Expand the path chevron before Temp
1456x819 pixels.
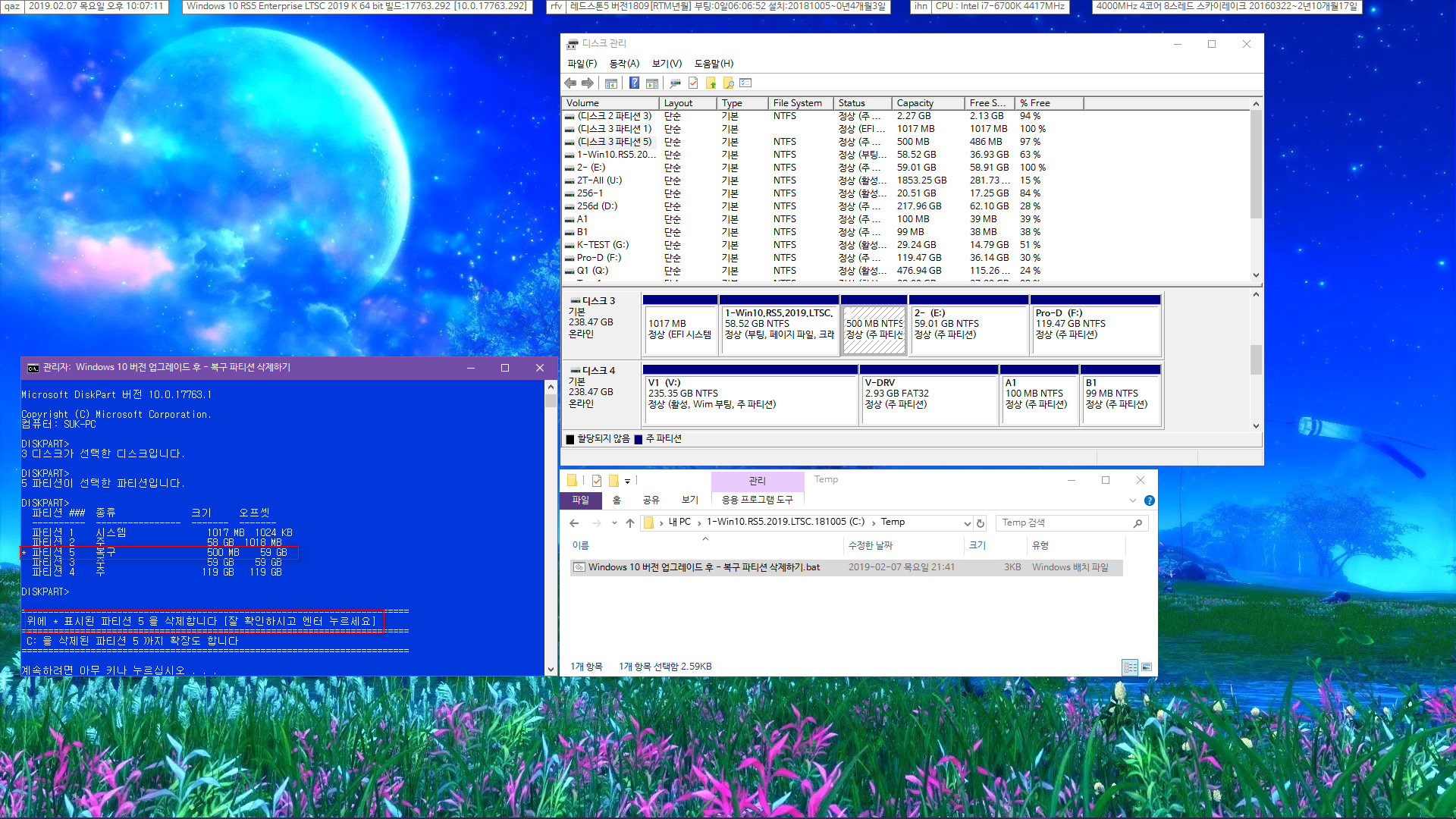[x=874, y=522]
